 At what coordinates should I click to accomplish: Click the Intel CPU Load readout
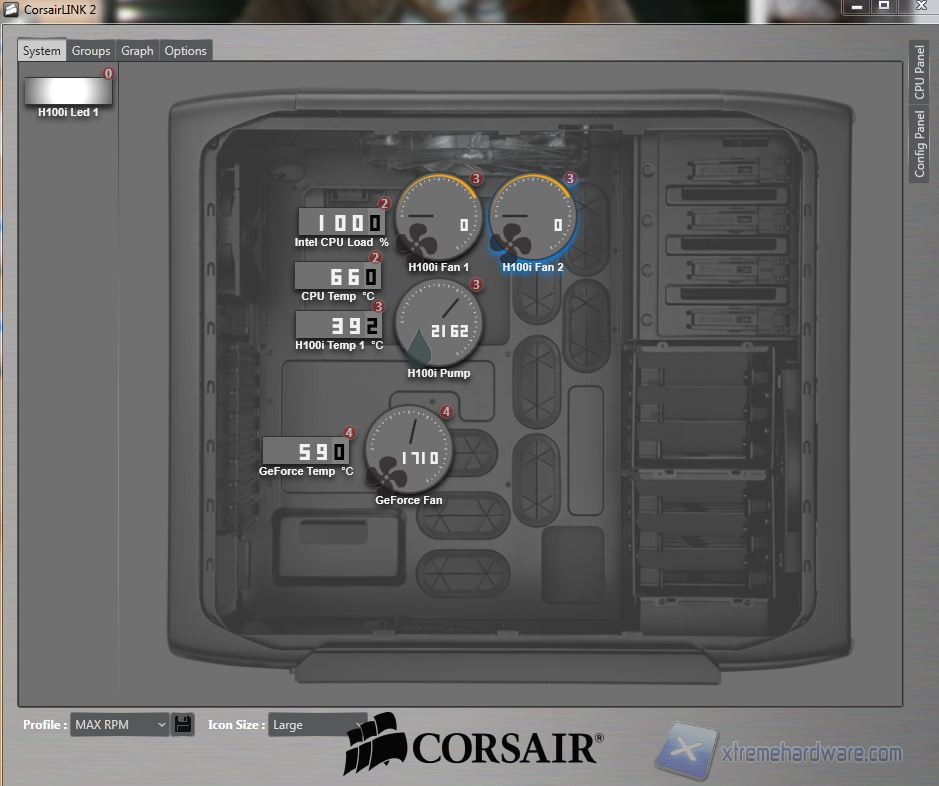point(341,223)
